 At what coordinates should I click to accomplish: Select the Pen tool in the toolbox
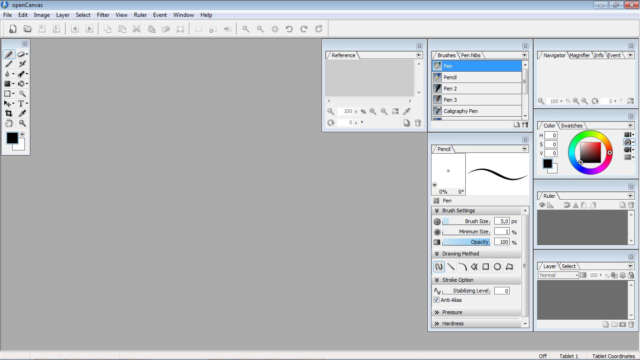[x=9, y=54]
